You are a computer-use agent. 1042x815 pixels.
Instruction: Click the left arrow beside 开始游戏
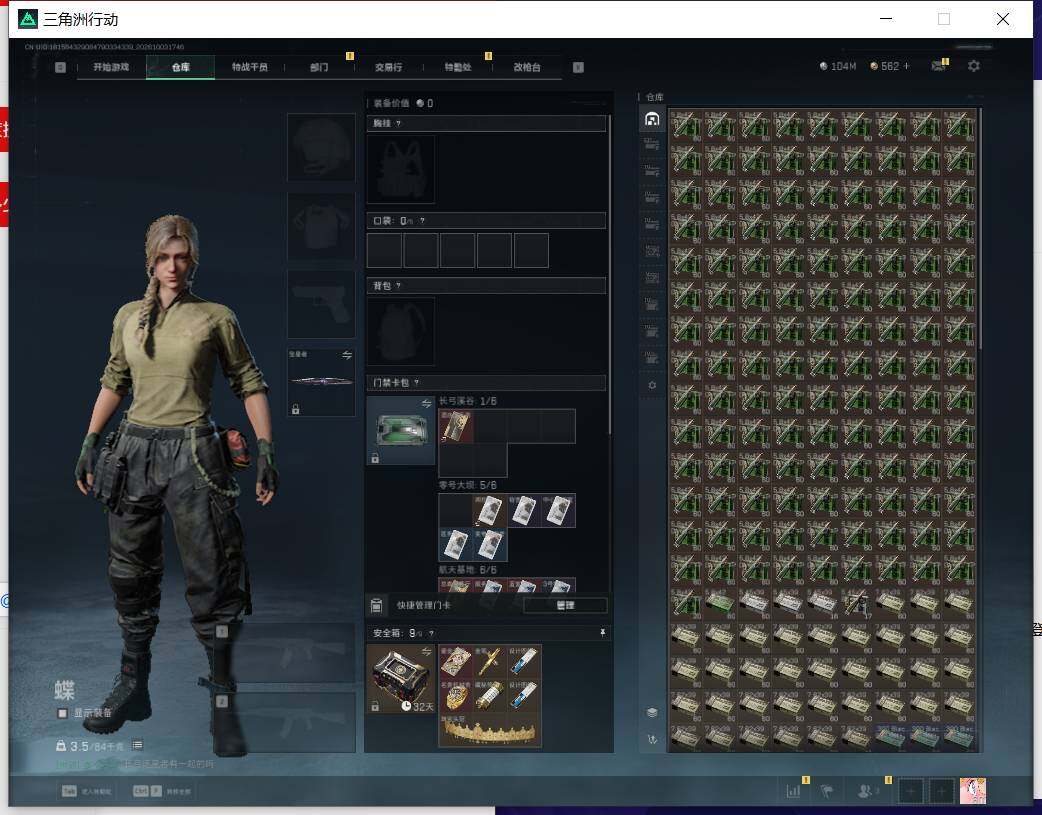point(60,67)
